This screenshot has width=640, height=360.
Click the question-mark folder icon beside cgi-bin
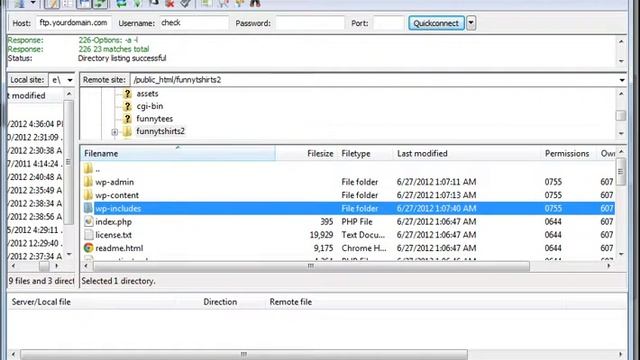(x=127, y=106)
